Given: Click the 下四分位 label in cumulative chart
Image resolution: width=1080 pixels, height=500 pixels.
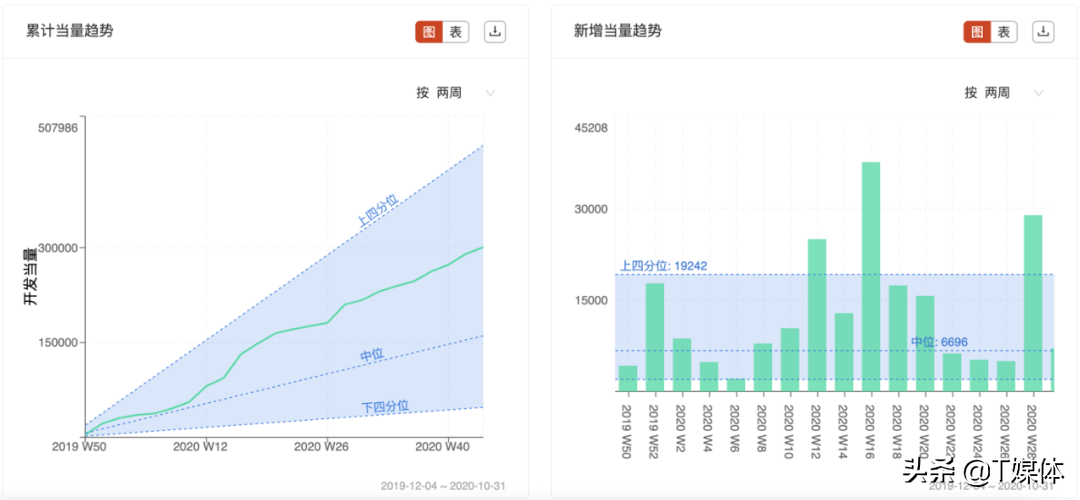Looking at the screenshot, I should tap(385, 407).
